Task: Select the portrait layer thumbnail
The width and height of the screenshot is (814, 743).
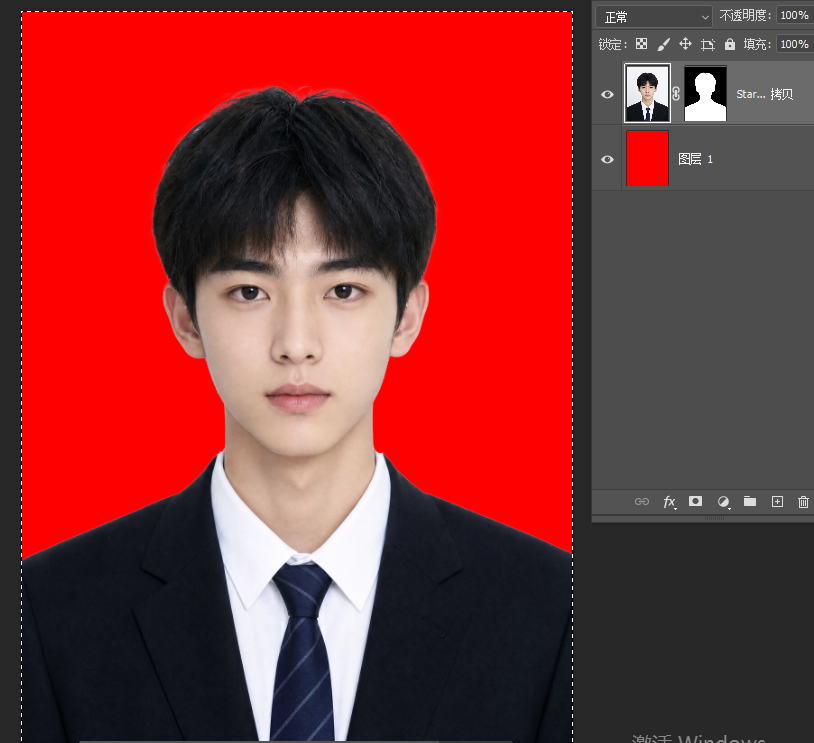Action: pyautogui.click(x=647, y=93)
